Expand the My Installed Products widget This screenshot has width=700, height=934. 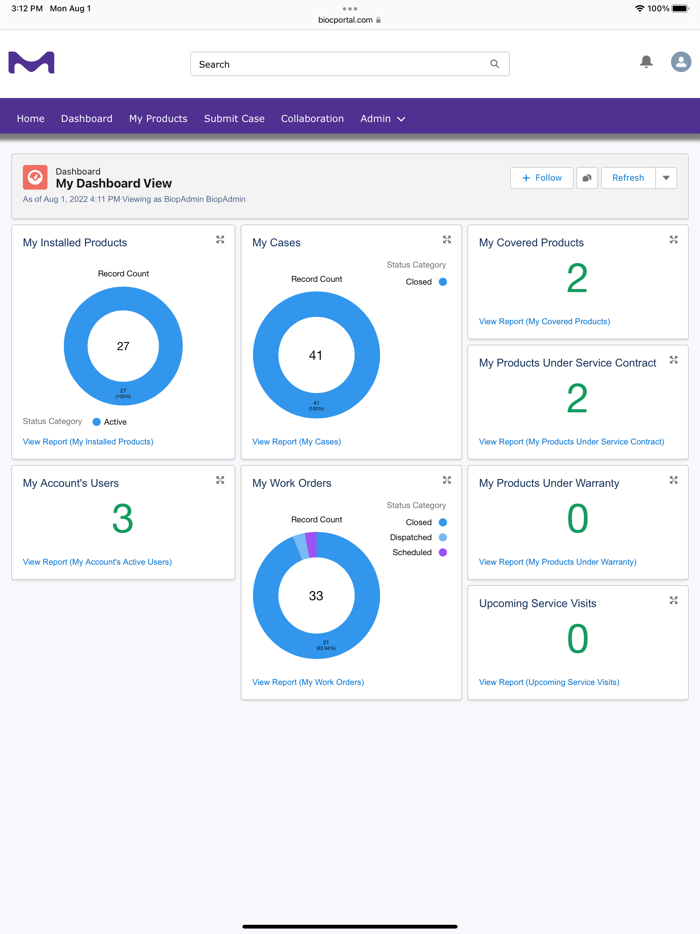tap(220, 239)
